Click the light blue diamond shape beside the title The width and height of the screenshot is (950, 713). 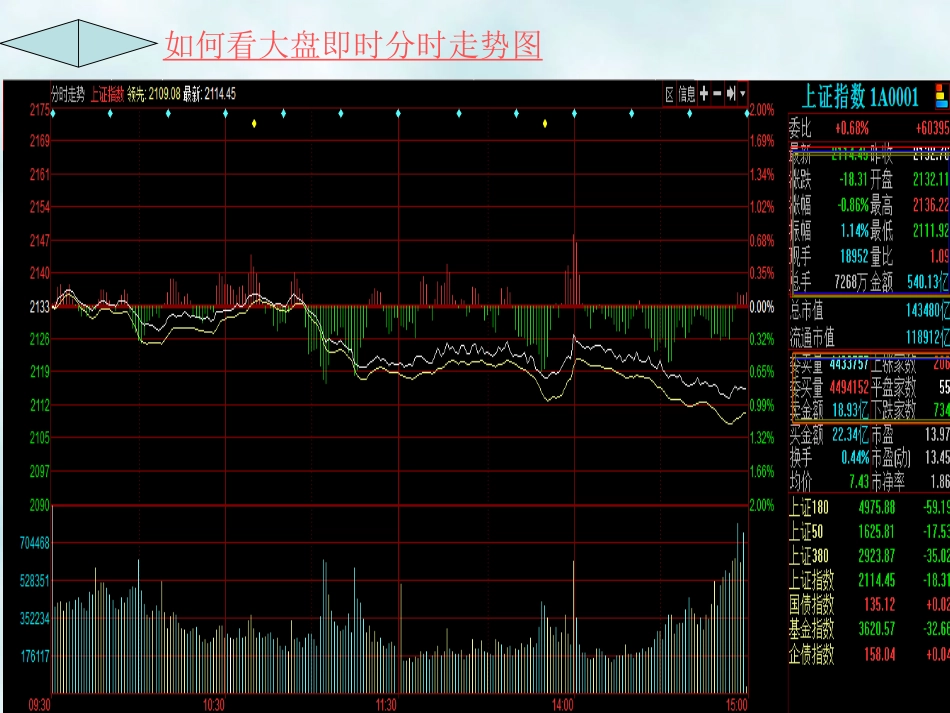pyautogui.click(x=79, y=43)
